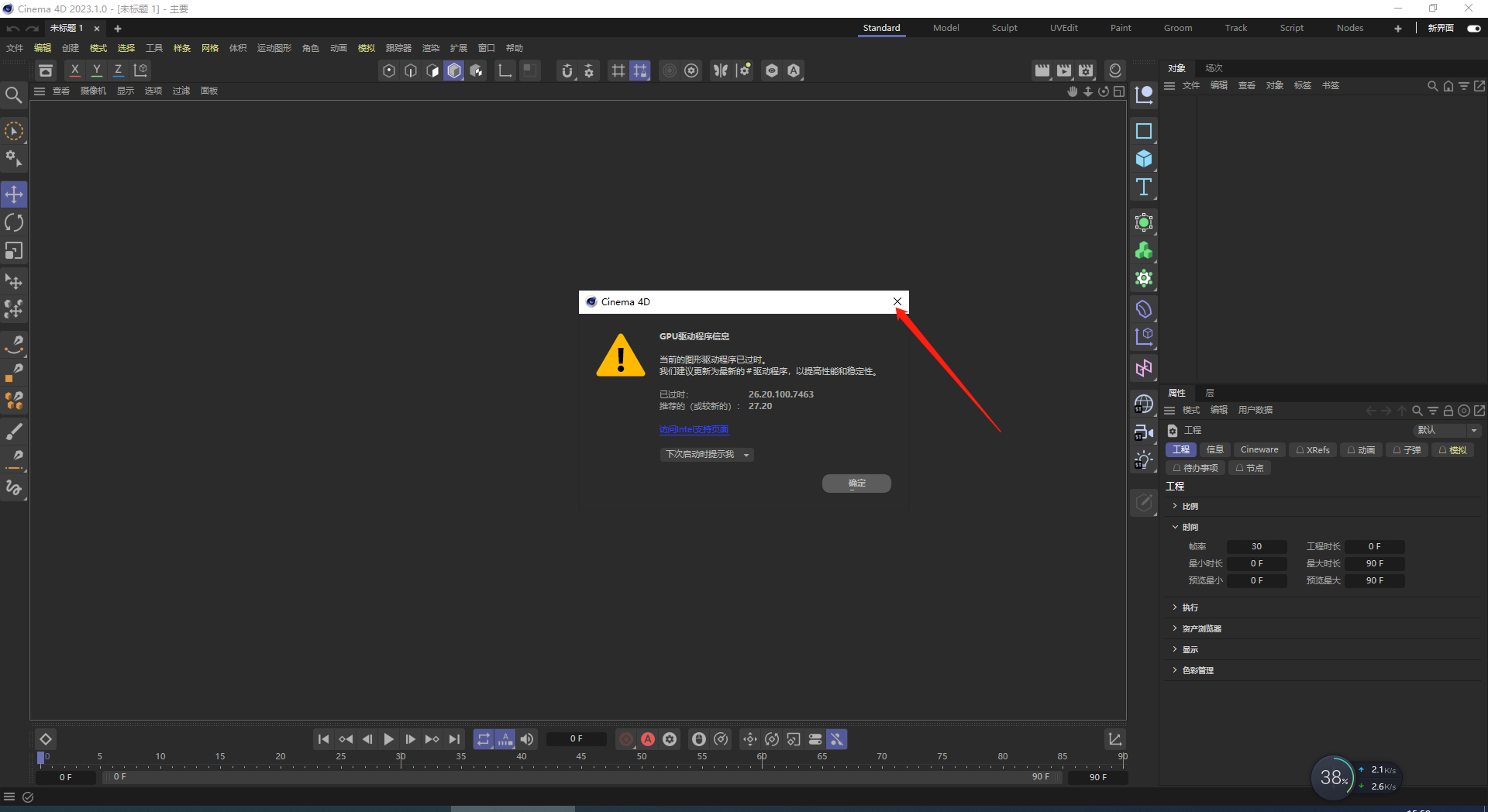Switch to the 层 tab
Screen dimensions: 1488x812
[x=1210, y=393]
